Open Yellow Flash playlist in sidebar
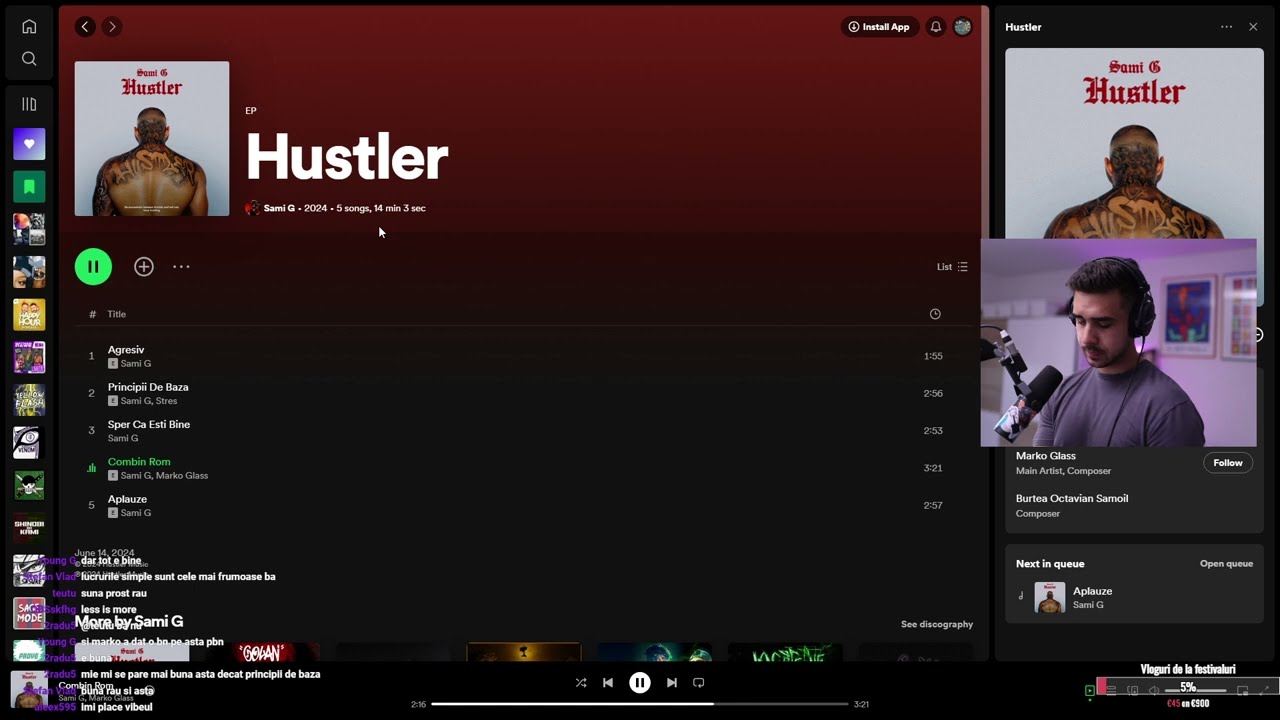1280x720 pixels. 29,400
